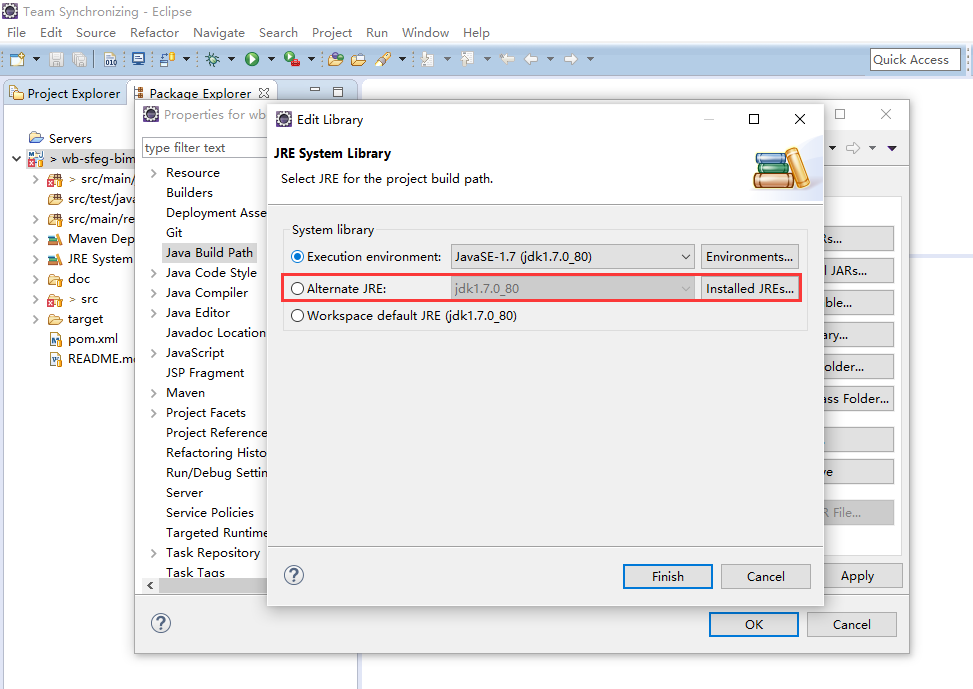Screen dimensions: 973x689
Task: Click the Open Task folder icon
Action: [358, 60]
